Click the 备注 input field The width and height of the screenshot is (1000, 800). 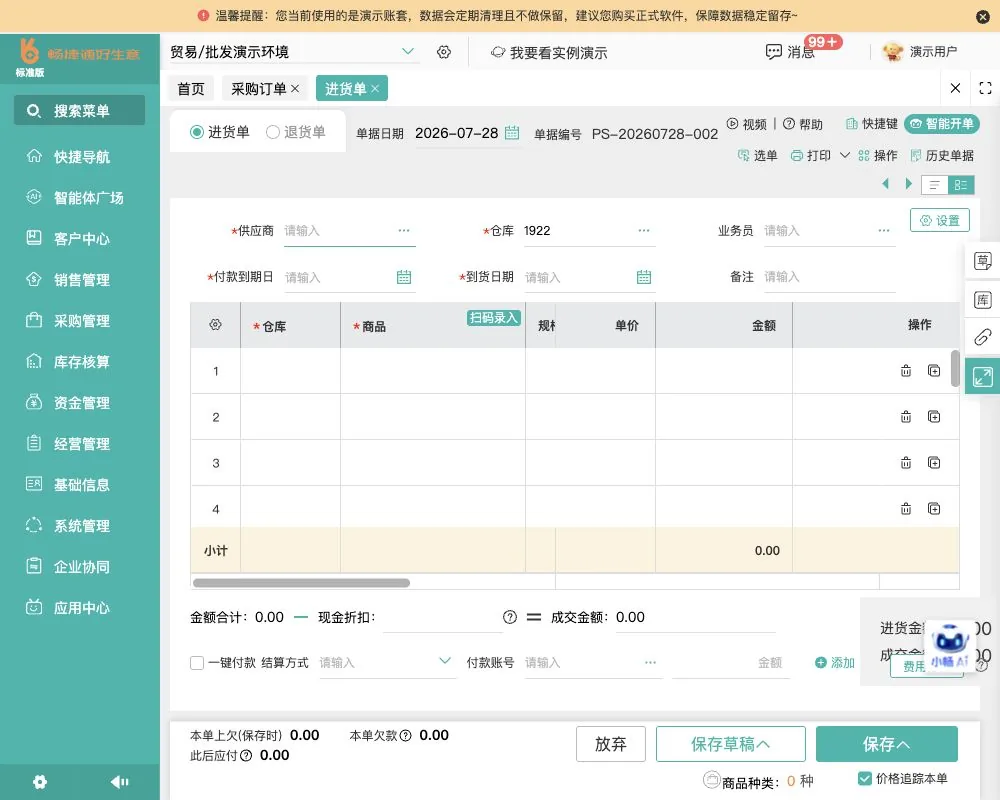830,277
